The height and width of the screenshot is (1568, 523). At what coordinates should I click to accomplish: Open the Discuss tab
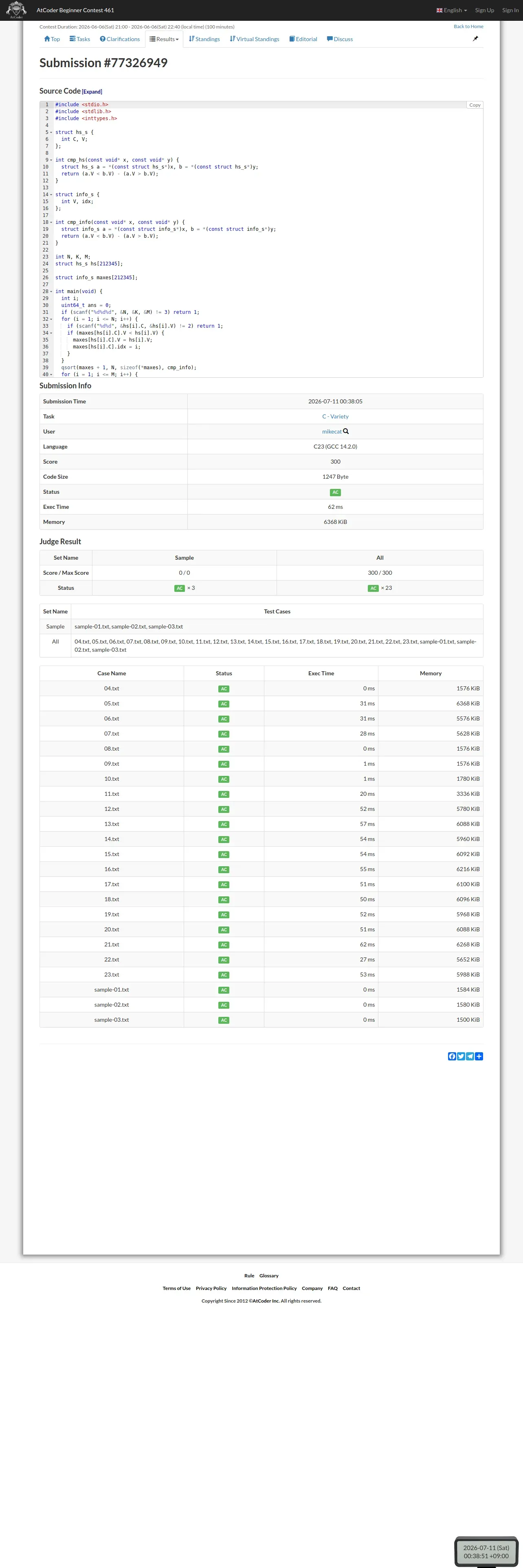click(340, 39)
